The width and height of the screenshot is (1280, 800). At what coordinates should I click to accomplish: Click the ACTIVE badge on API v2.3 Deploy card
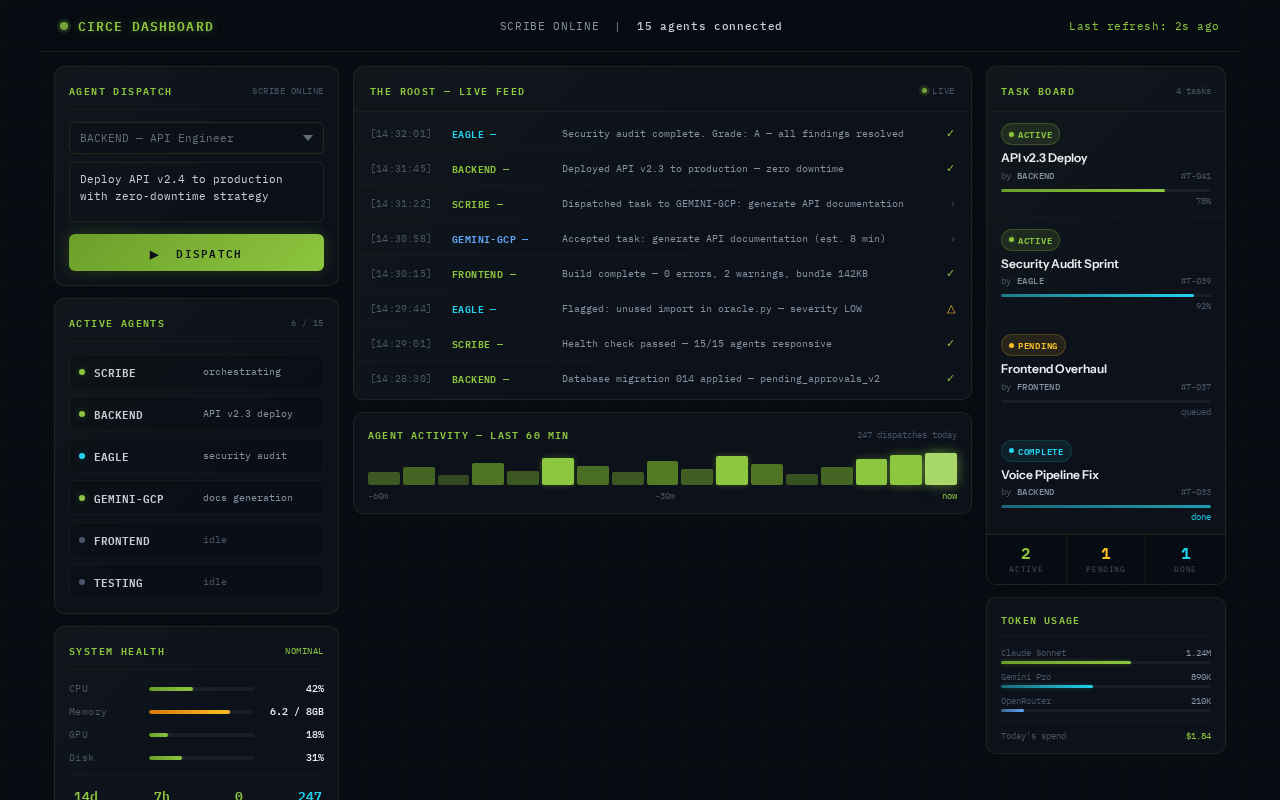(x=1030, y=134)
